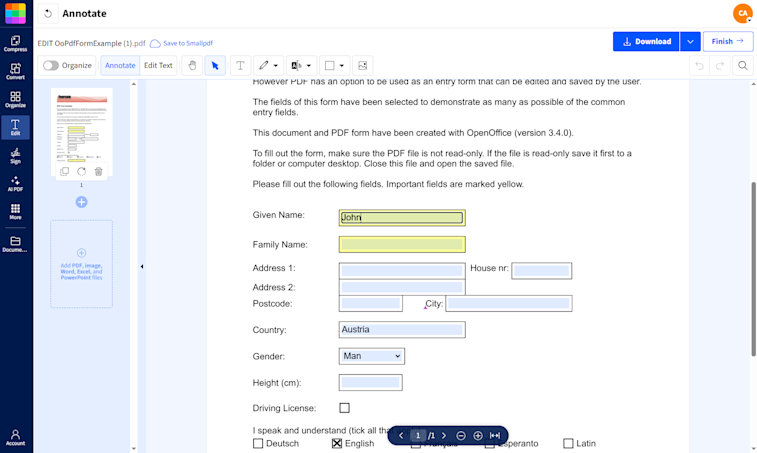Check the Driving License checkbox

coord(344,408)
